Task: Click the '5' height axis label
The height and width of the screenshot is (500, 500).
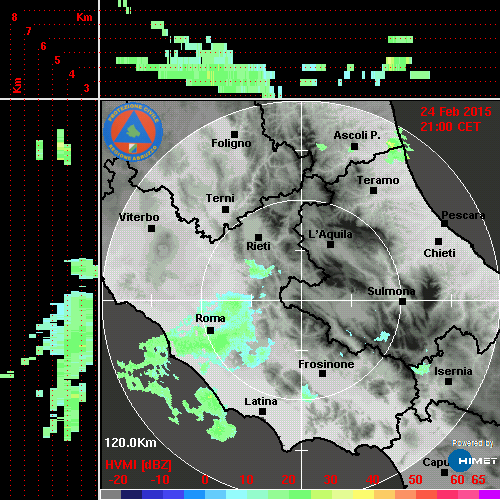Action: pyautogui.click(x=58, y=60)
